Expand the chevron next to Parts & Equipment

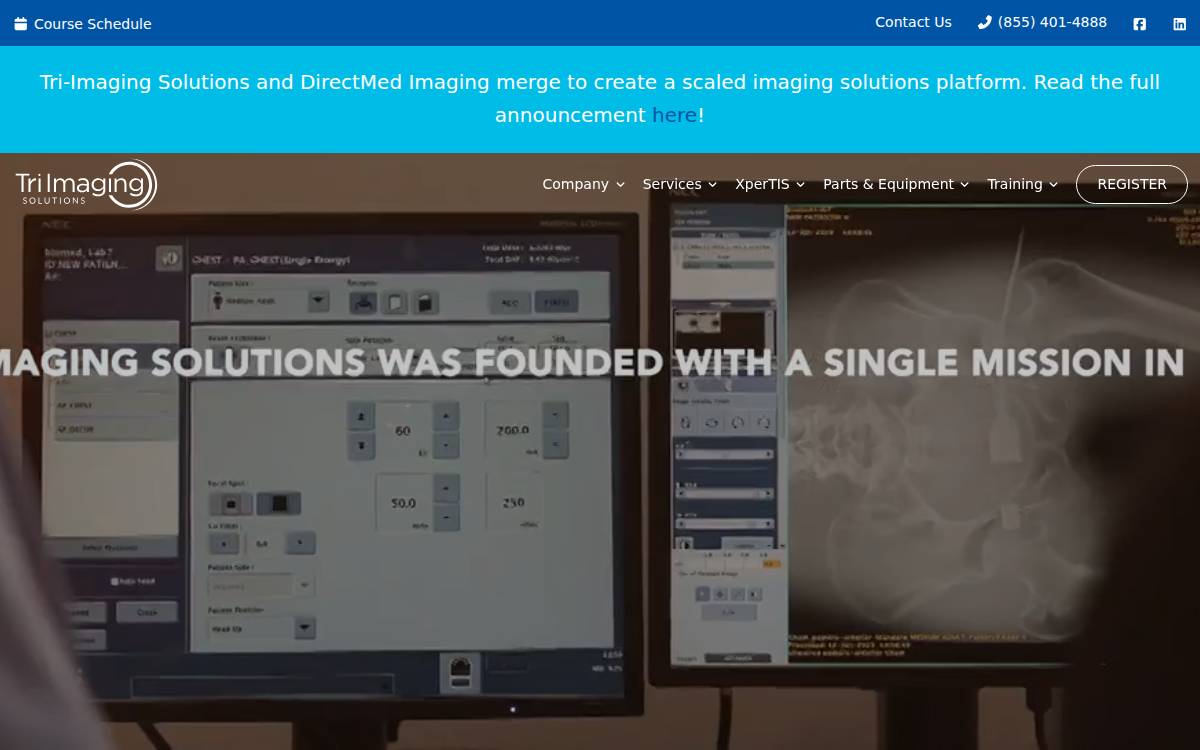[964, 185]
